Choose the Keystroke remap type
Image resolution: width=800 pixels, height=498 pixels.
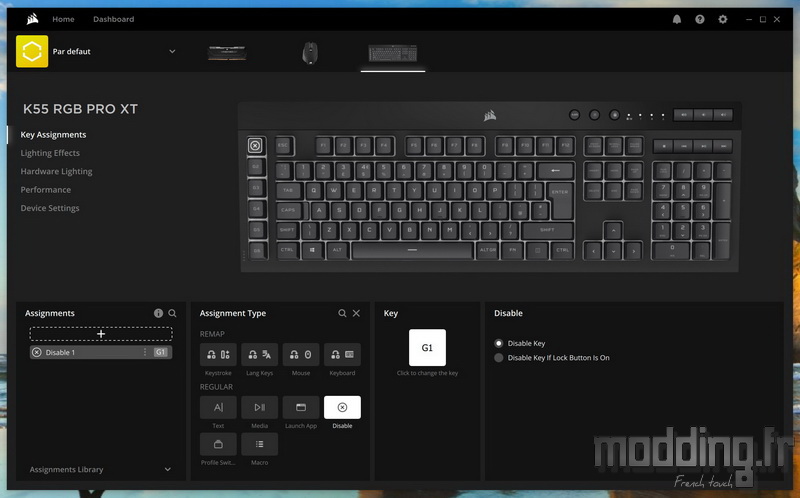[218, 355]
